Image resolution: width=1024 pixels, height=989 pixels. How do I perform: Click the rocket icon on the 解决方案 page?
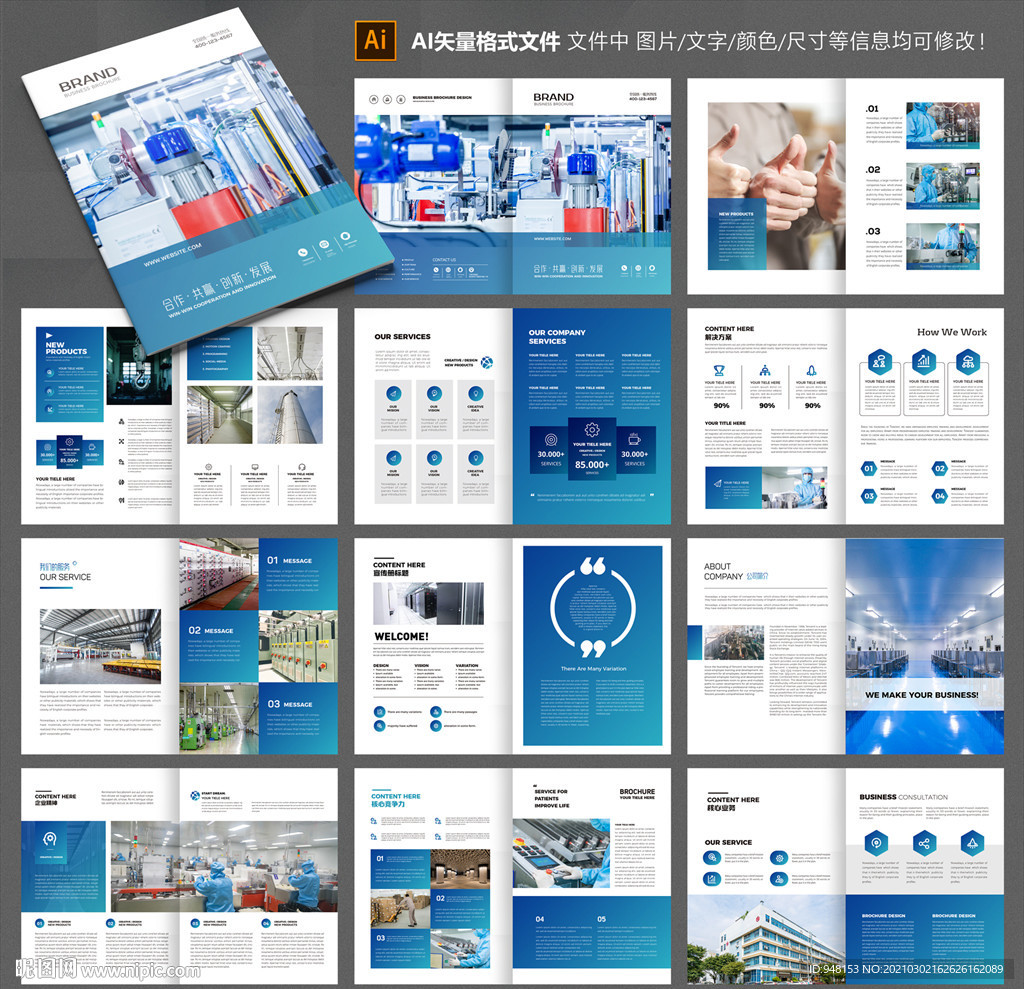pyautogui.click(x=811, y=370)
